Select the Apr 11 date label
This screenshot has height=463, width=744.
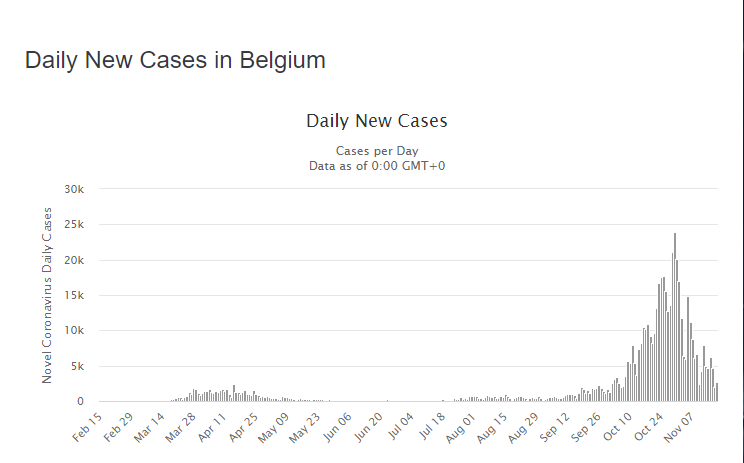tap(213, 427)
